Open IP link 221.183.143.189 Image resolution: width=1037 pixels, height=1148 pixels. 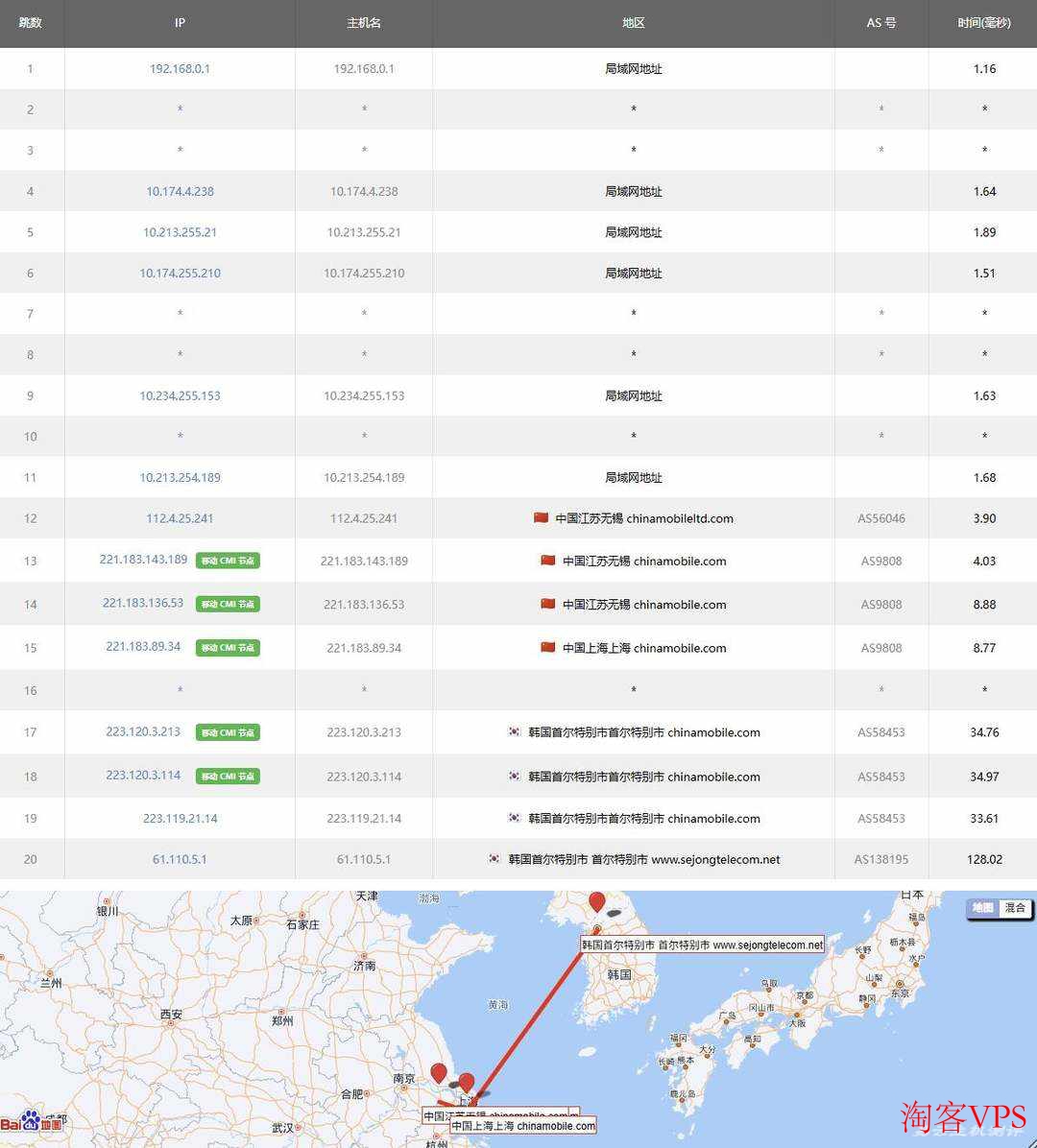pos(143,560)
